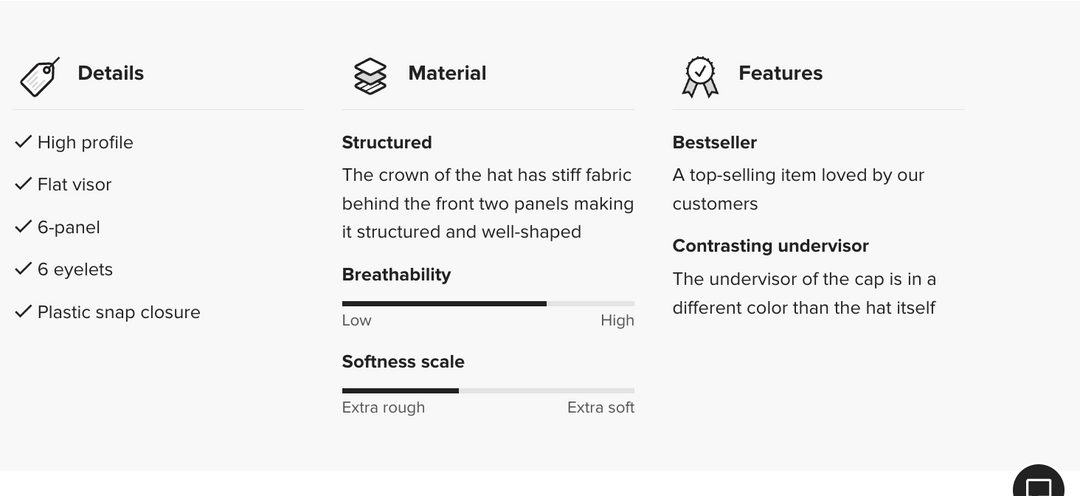Click the checkmark beside 6-panel
1080x496 pixels.
24,227
